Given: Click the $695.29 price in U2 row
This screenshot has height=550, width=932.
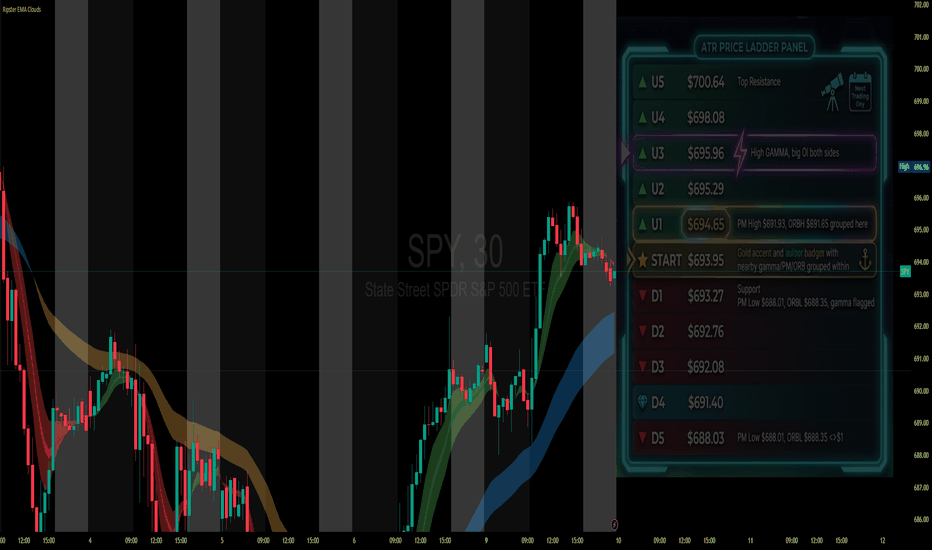Looking at the screenshot, I should 706,189.
